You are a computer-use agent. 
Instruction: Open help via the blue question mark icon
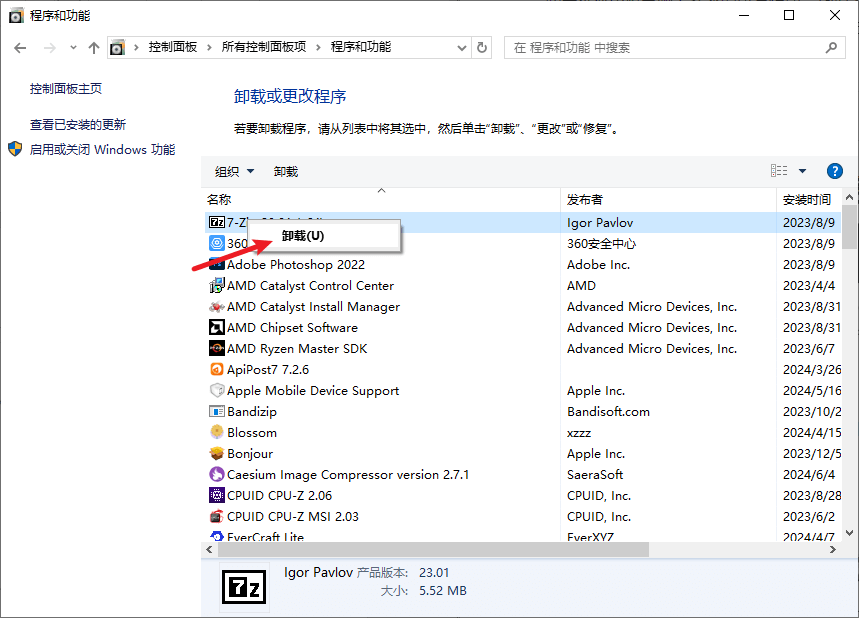(x=834, y=171)
